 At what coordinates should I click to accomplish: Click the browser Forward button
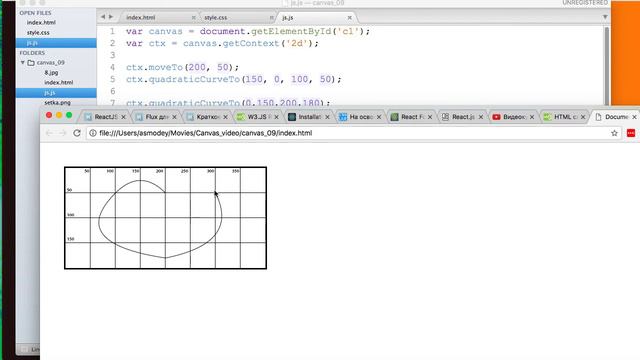62,133
